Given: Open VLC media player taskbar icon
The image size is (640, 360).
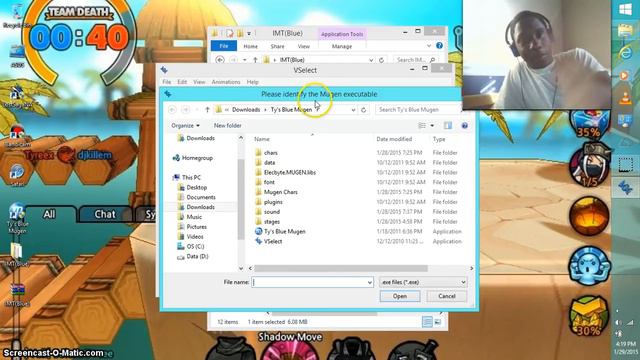Looking at the screenshot, I should click(x=625, y=98).
